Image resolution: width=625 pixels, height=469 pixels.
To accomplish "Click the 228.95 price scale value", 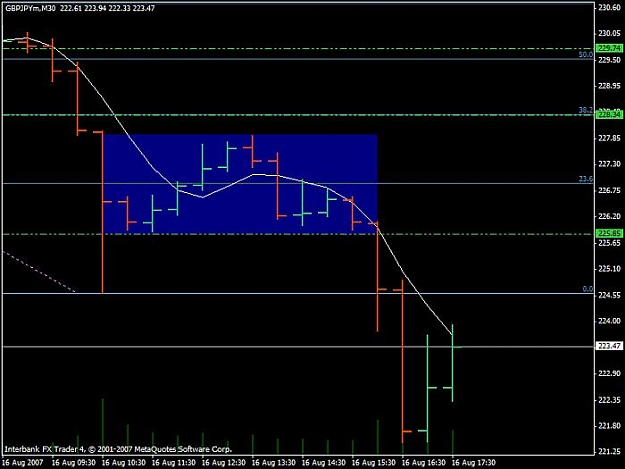I will pos(609,86).
